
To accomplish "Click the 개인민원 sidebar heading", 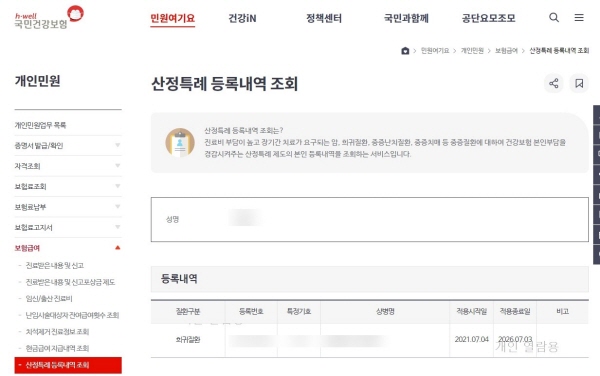I will tap(38, 81).
